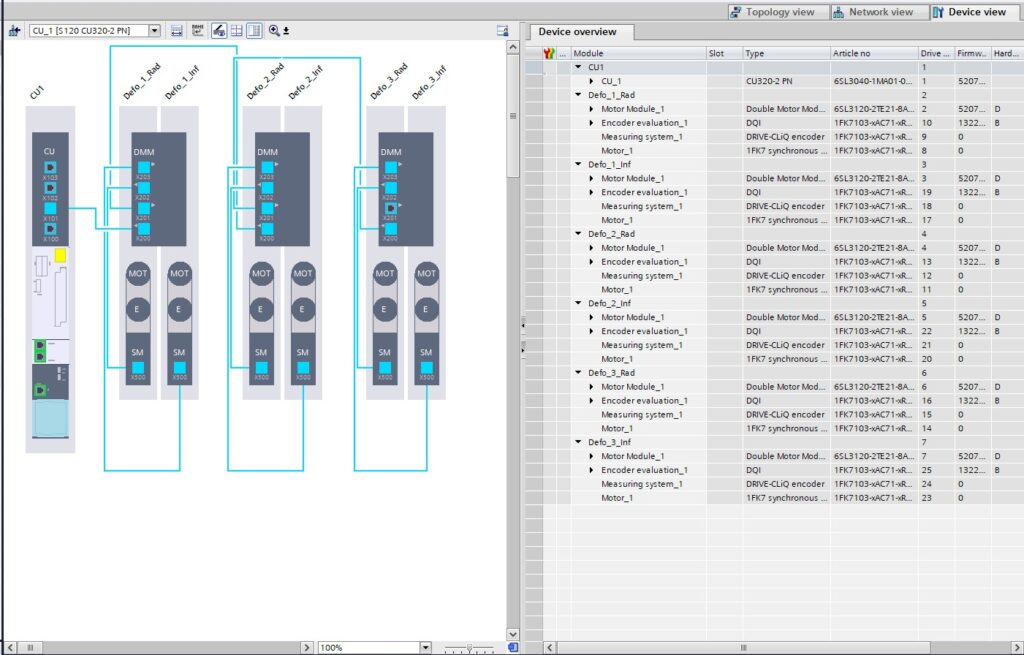This screenshot has width=1024, height=655.
Task: Open the arrow menu beside the zoom icon
Action: [x=286, y=31]
